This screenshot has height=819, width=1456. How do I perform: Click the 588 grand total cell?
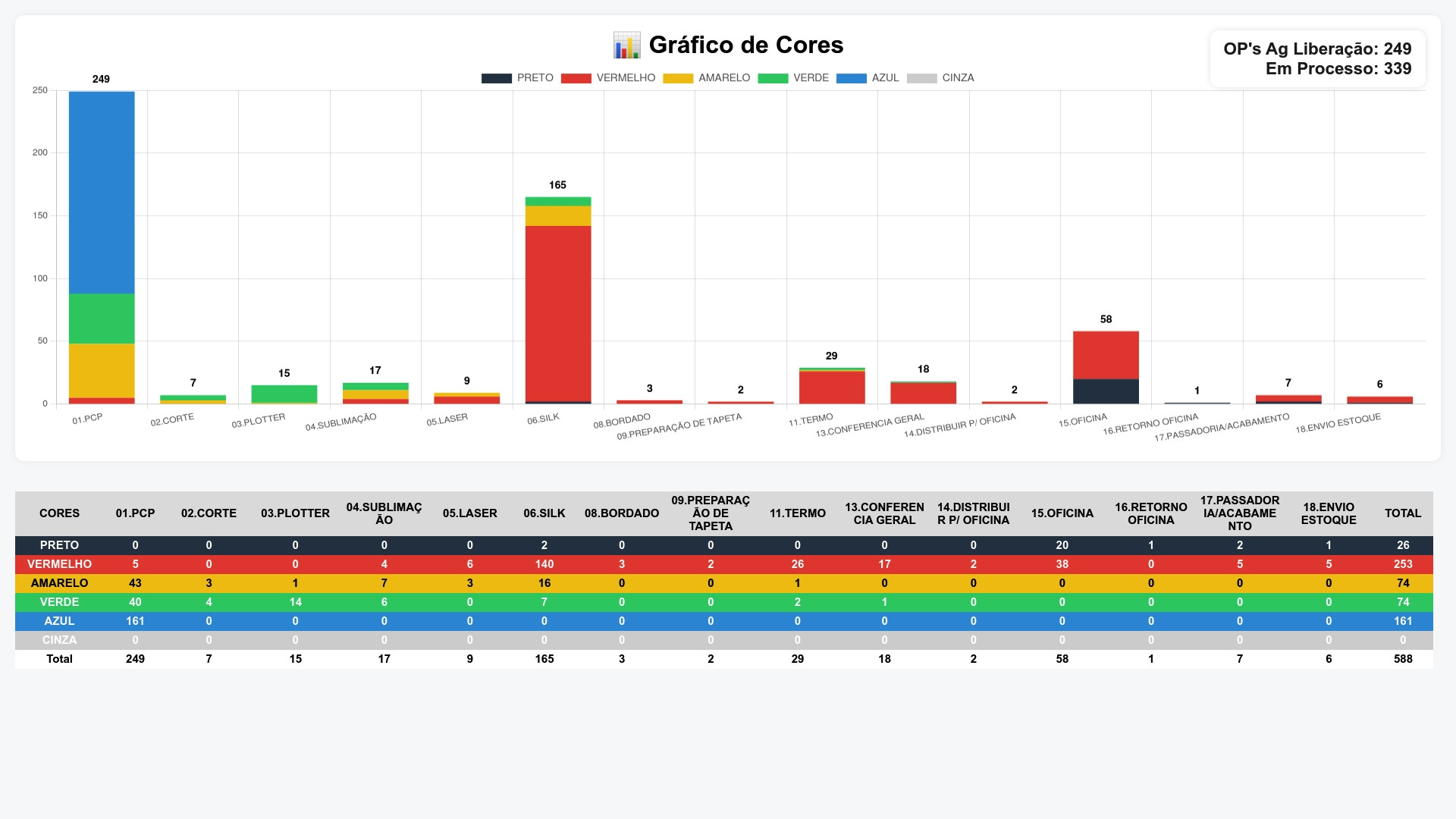click(x=1402, y=659)
